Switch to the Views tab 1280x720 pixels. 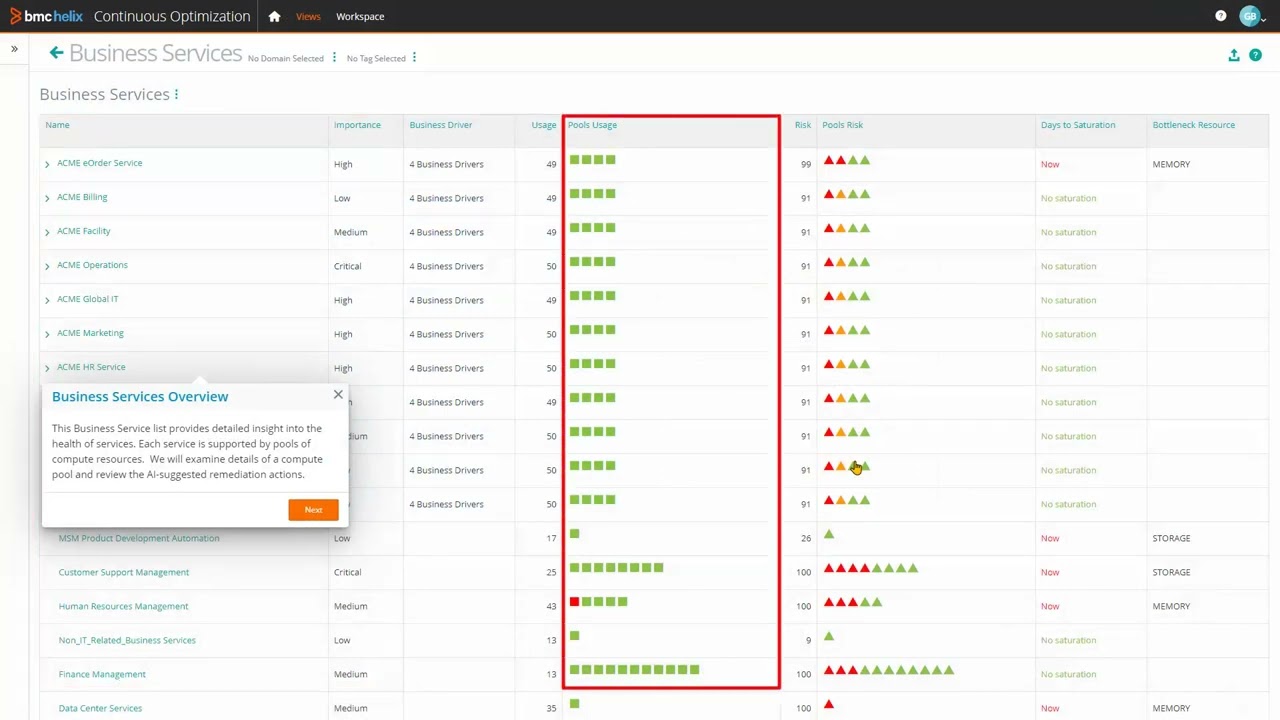(x=308, y=16)
